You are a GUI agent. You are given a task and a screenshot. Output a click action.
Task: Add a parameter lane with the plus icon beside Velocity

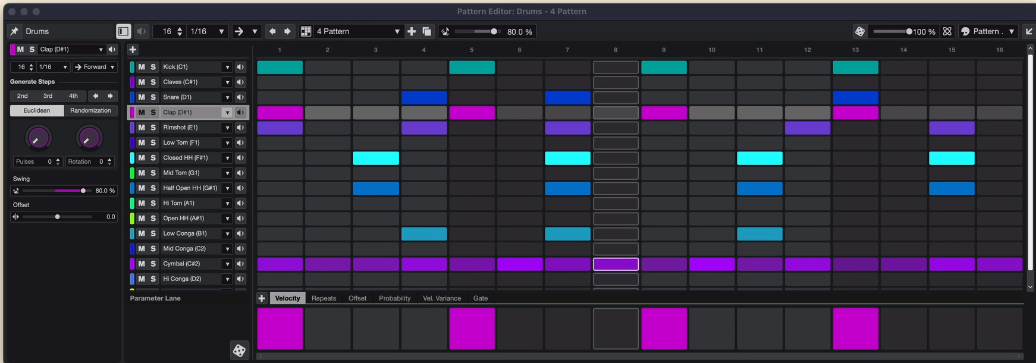pyautogui.click(x=262, y=298)
